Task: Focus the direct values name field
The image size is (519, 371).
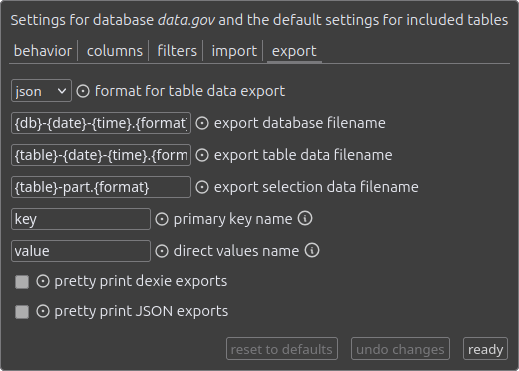Action: [x=81, y=251]
